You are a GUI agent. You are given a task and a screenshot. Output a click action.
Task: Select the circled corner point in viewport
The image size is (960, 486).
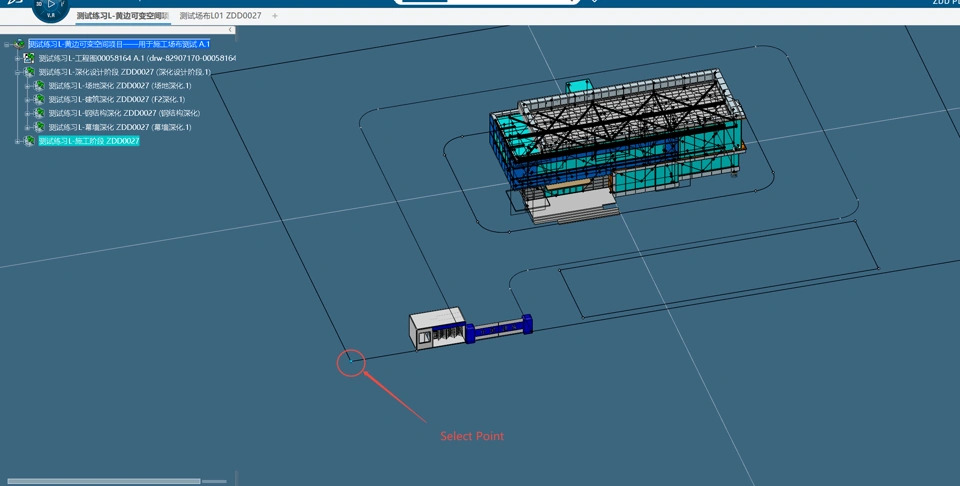tap(350, 361)
